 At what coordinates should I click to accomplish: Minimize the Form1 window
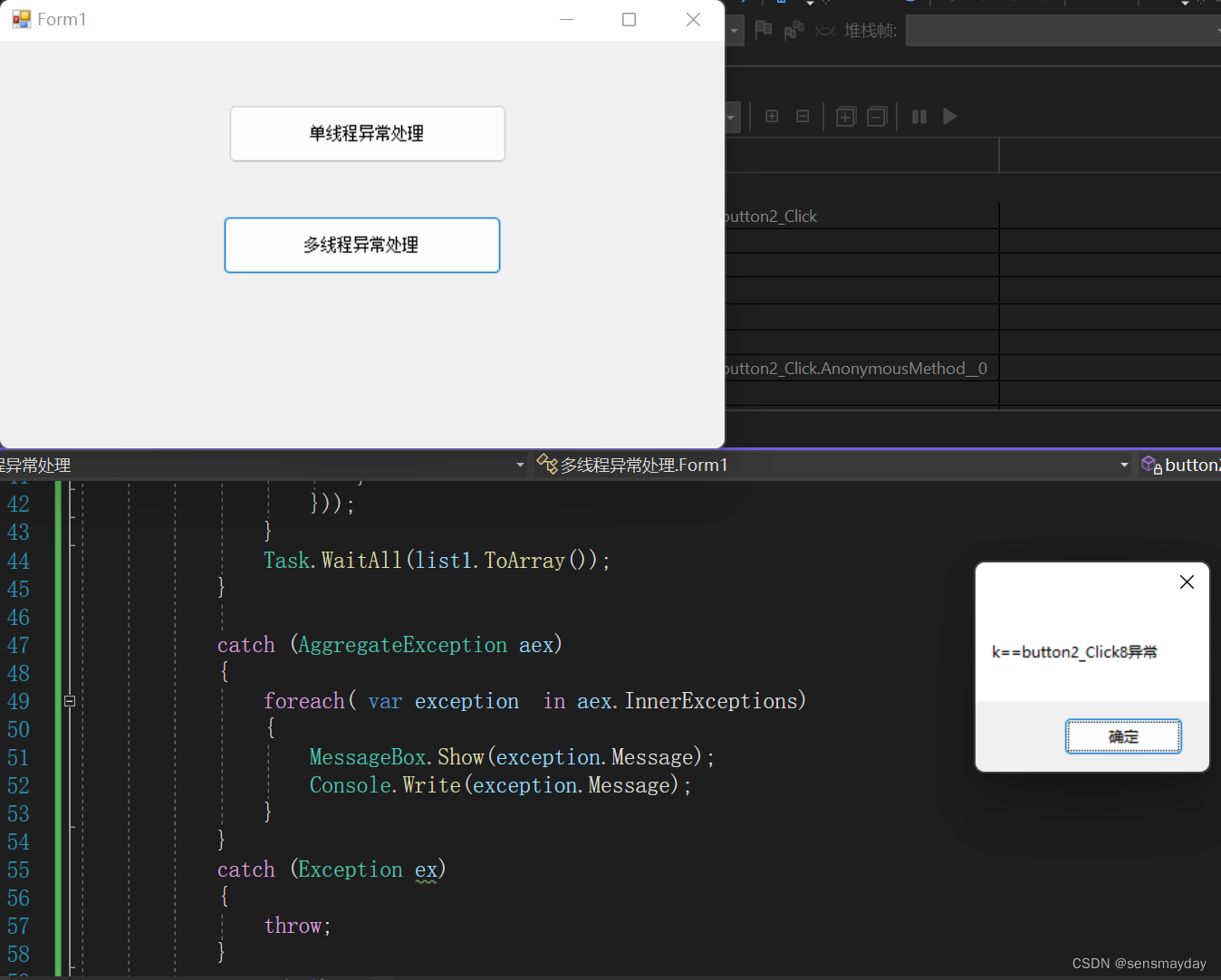pos(567,19)
